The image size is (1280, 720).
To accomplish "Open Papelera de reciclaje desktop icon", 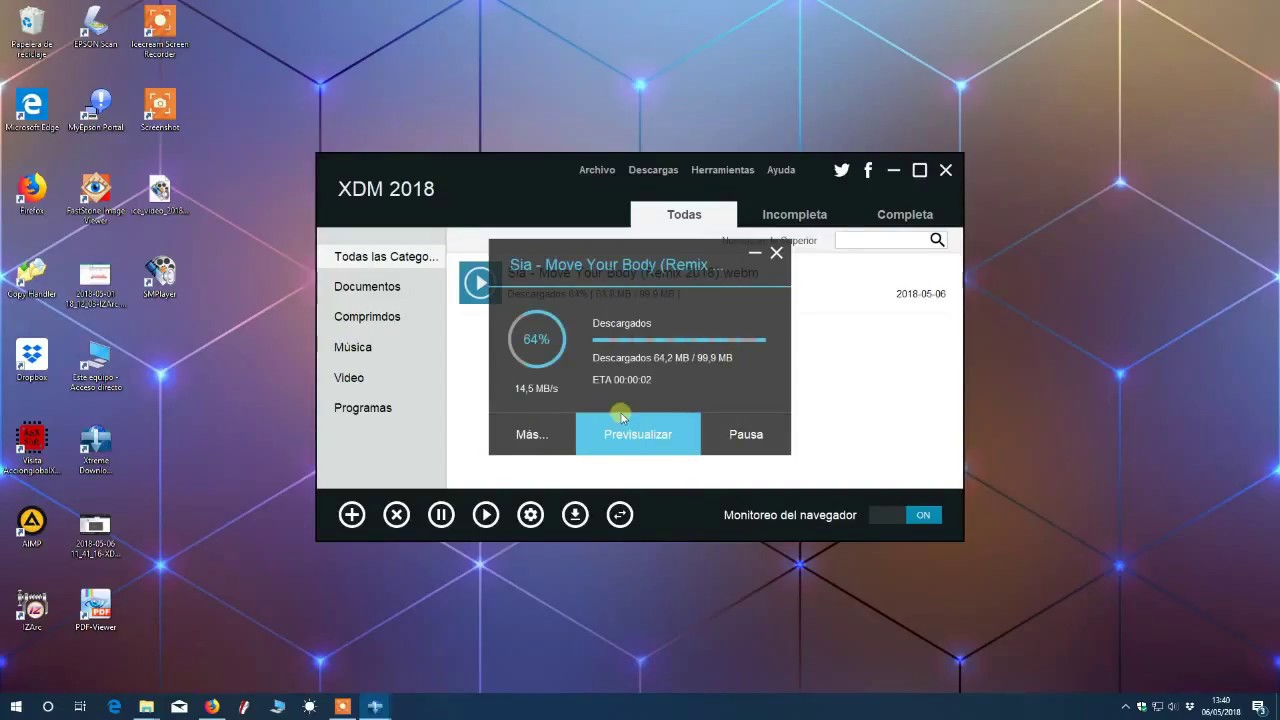I will point(32,33).
